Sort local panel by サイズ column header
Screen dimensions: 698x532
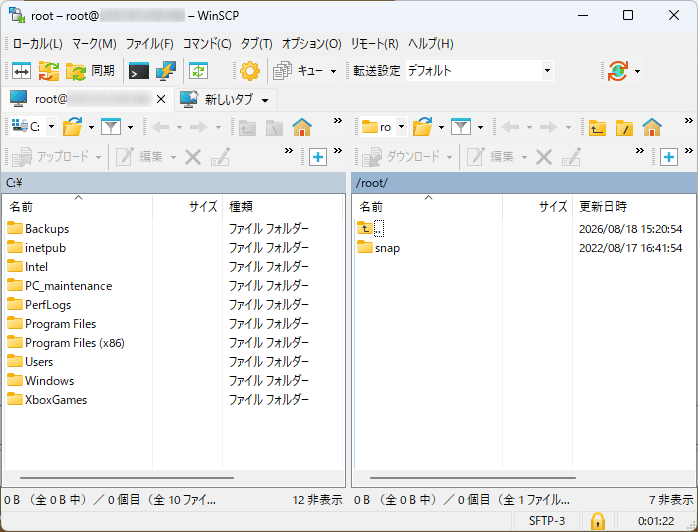point(187,207)
